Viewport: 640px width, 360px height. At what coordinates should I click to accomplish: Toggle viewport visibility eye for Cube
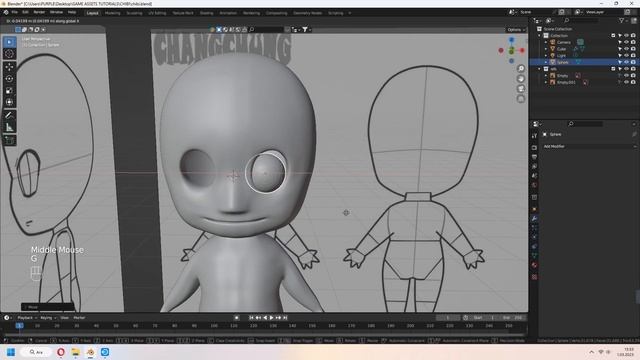coord(626,49)
